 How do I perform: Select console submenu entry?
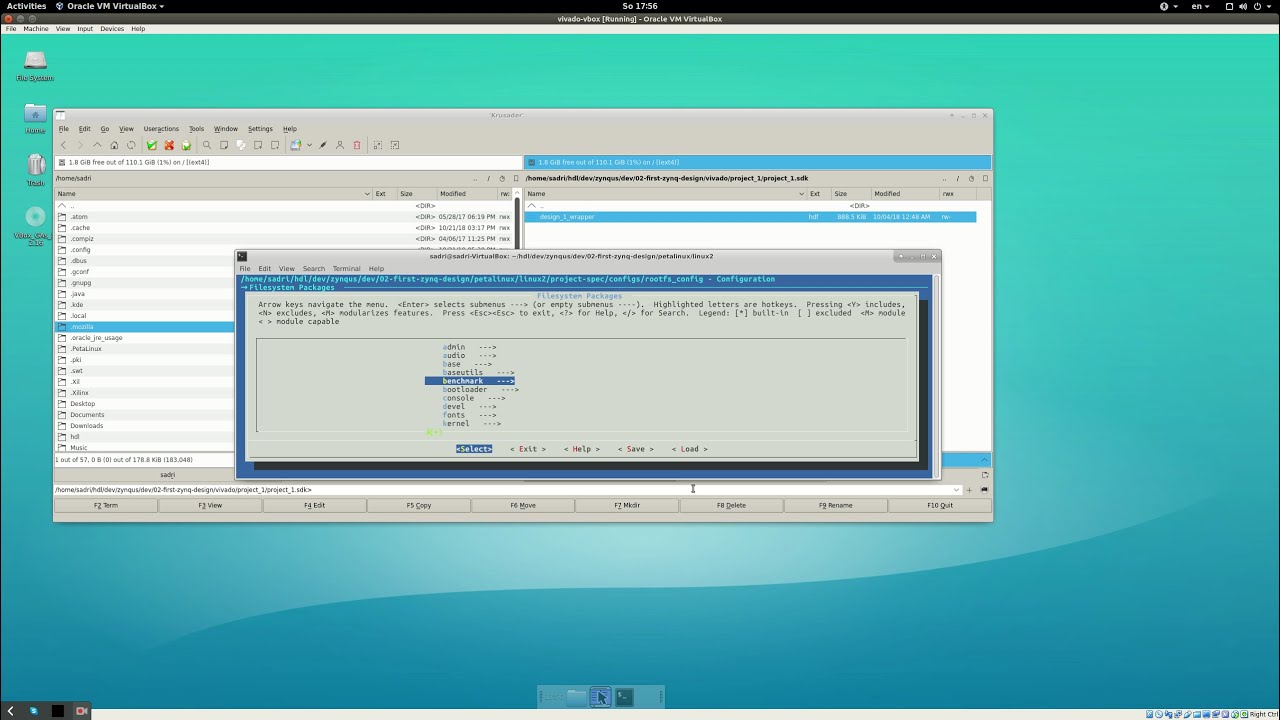(473, 398)
